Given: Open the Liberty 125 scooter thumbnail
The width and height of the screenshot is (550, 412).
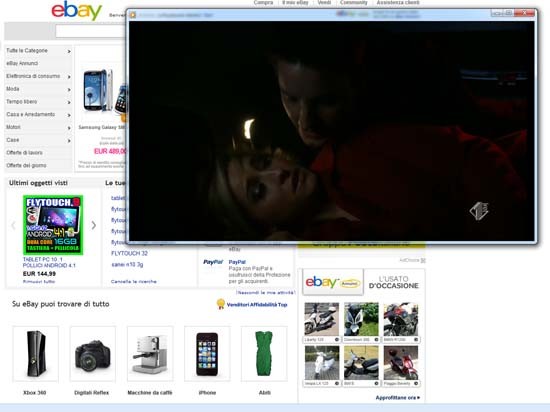Looking at the screenshot, I should pyautogui.click(x=322, y=319).
